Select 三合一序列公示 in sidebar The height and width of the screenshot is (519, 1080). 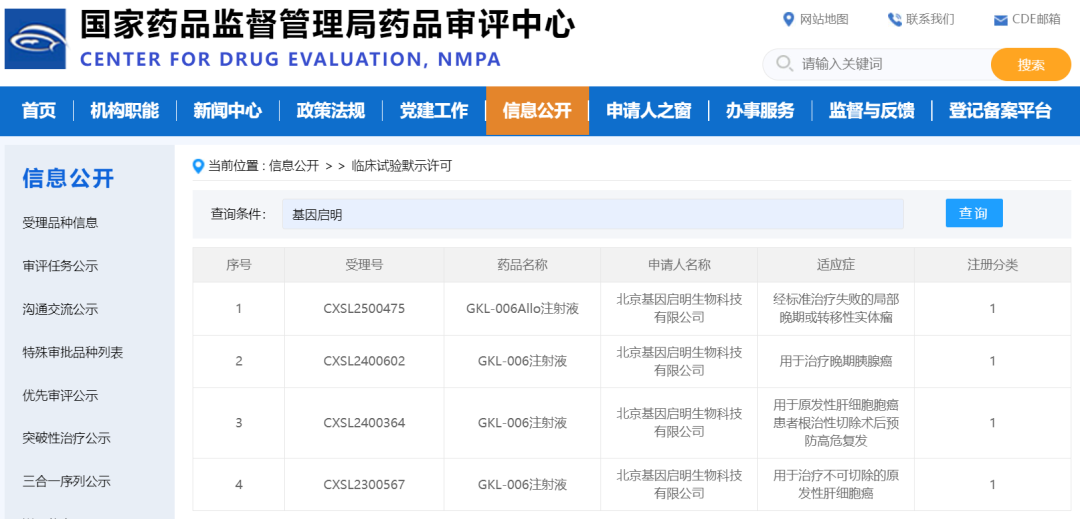(67, 481)
